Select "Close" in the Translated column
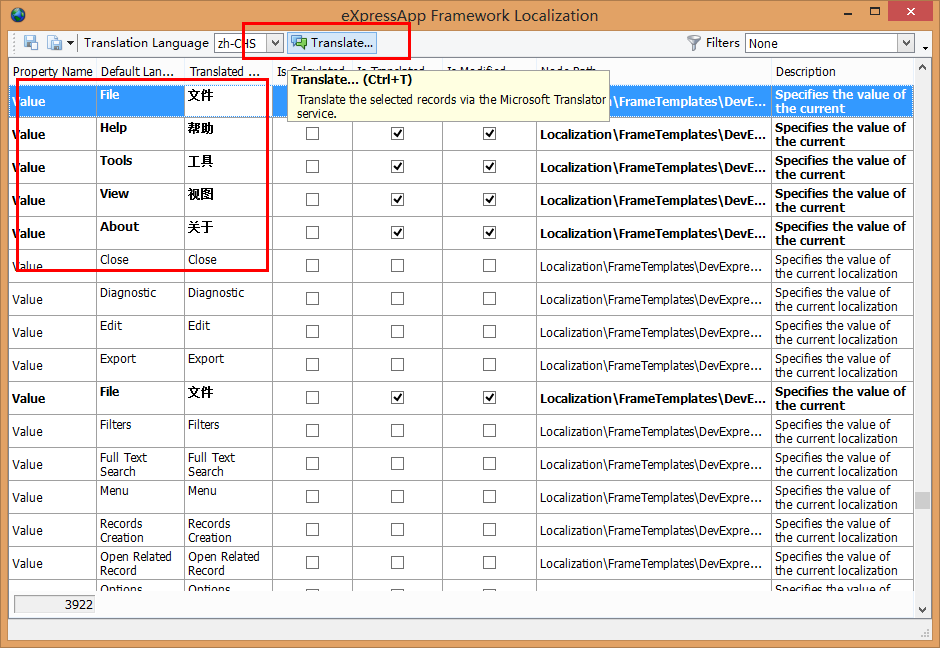Image resolution: width=940 pixels, height=648 pixels. coord(228,266)
